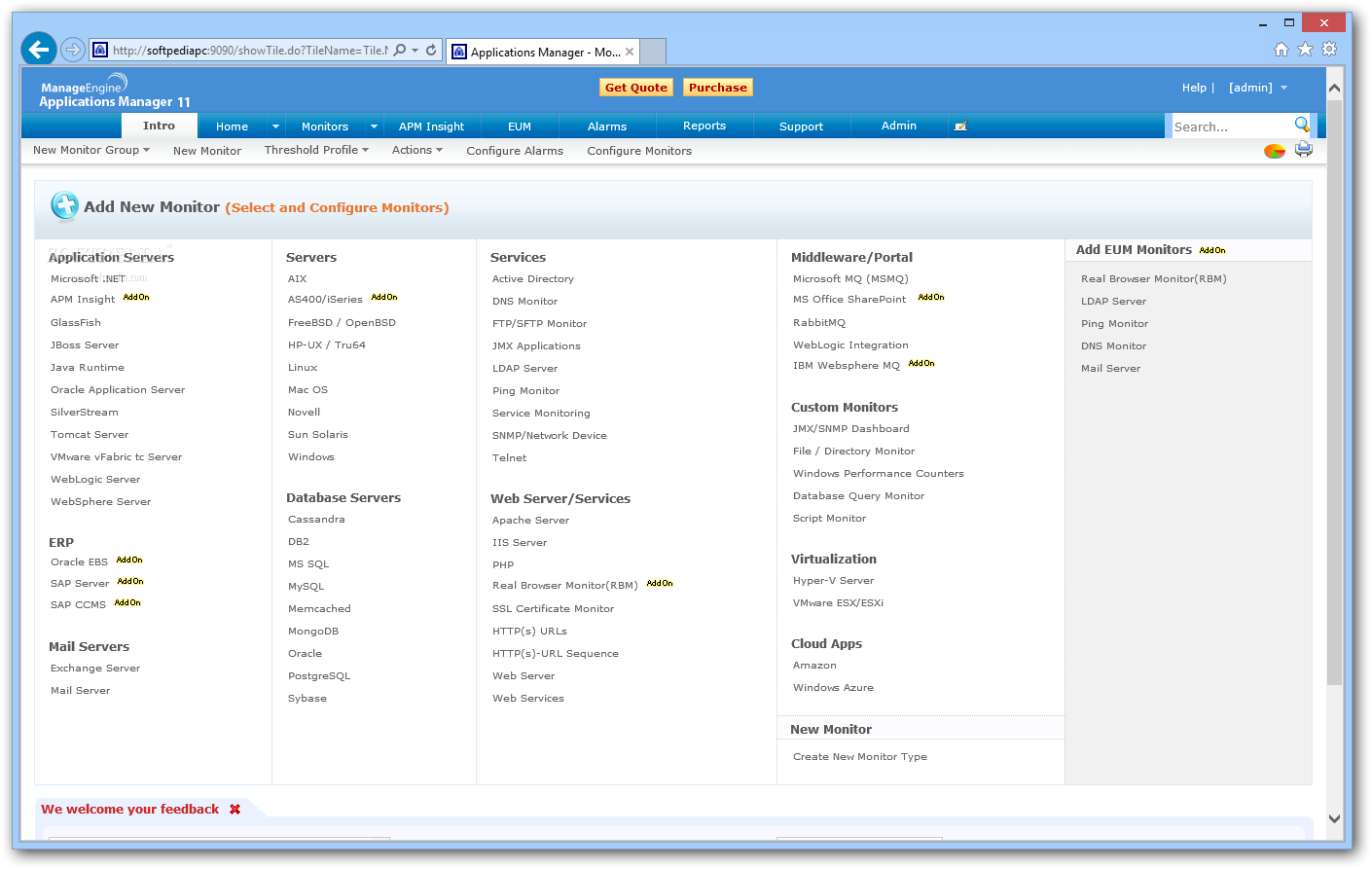1372x869 pixels.
Task: Close the Applications Manager browser tab
Action: coord(630,52)
